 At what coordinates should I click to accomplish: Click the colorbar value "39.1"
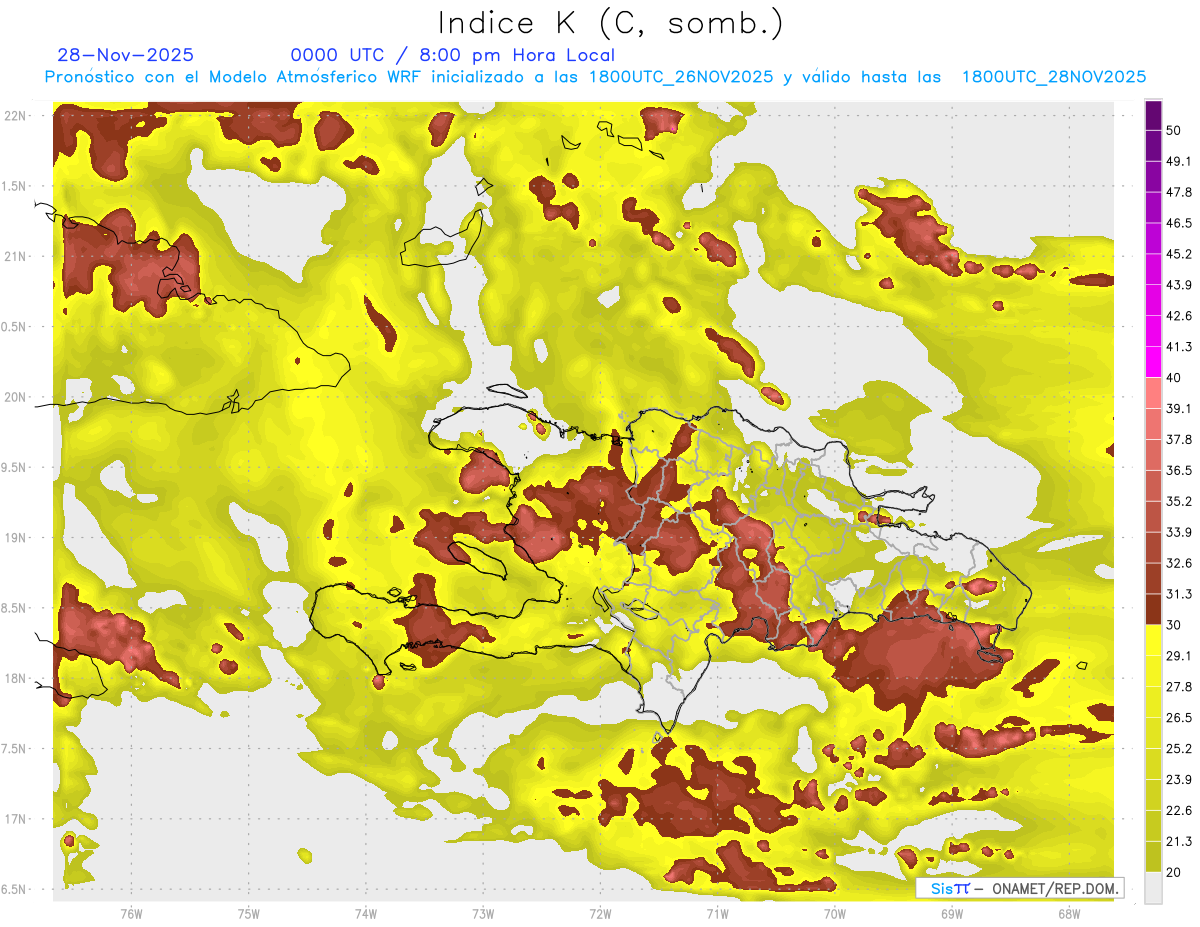pyautogui.click(x=1179, y=408)
